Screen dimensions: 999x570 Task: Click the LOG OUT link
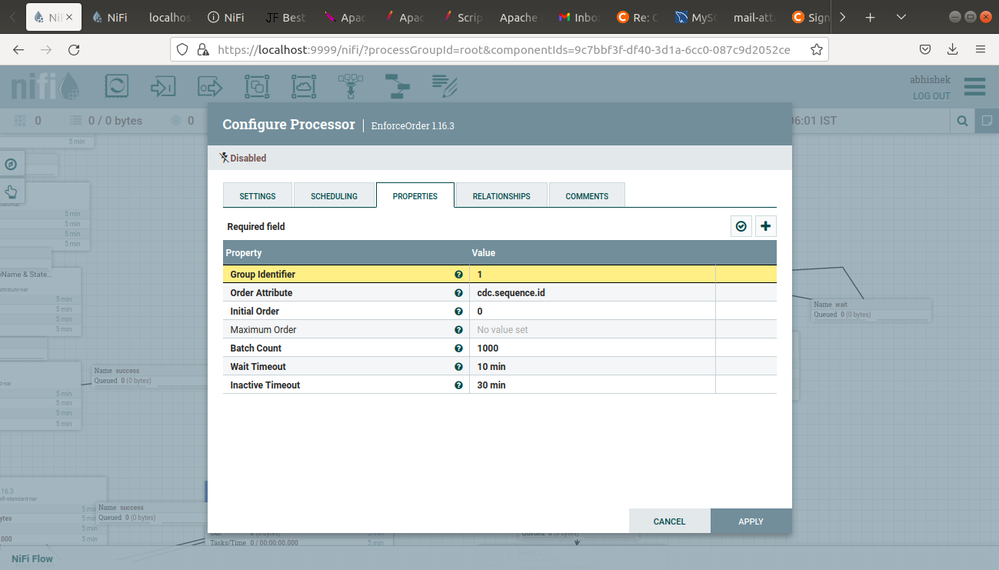coord(931,96)
